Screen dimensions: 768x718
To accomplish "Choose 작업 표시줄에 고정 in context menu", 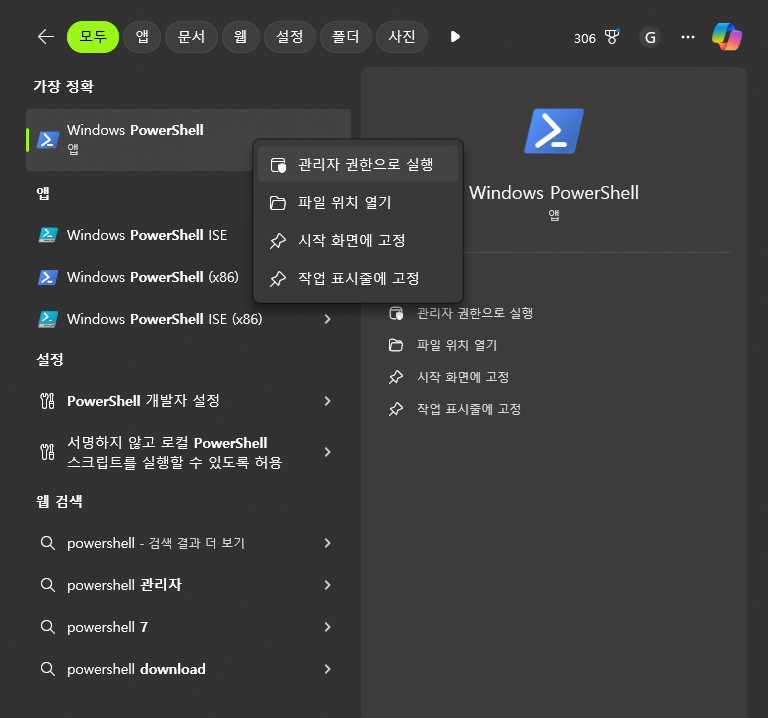I will point(358,278).
